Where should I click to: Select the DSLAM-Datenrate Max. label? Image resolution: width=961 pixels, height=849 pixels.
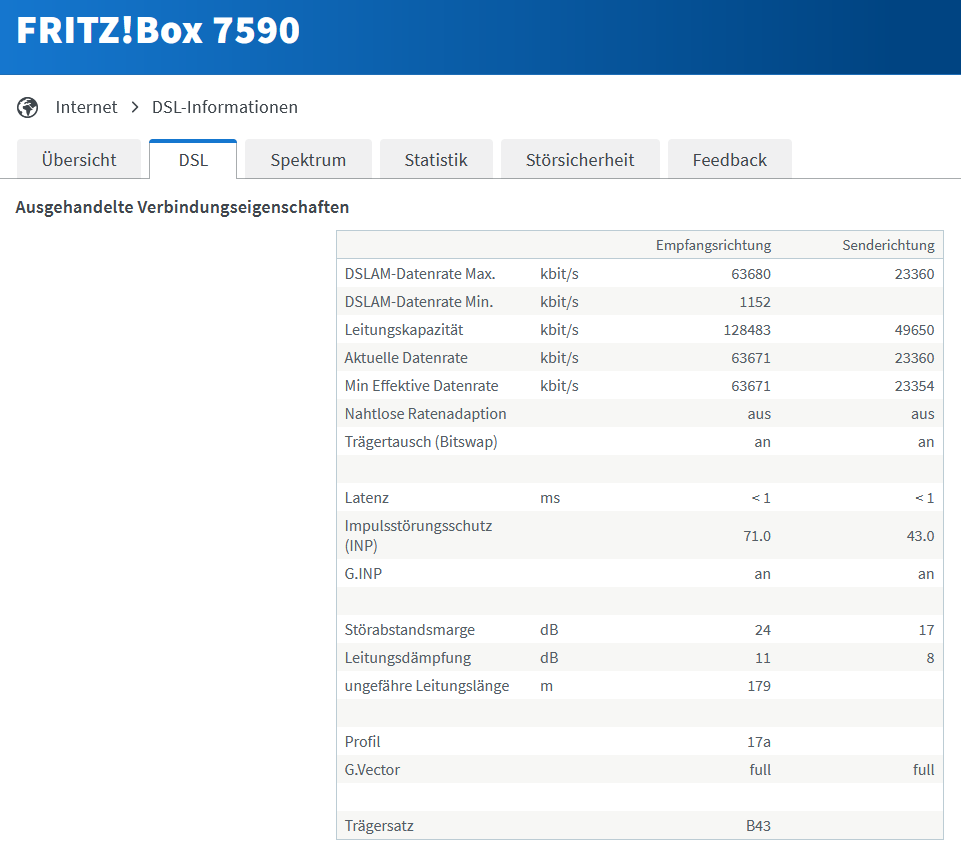(420, 274)
